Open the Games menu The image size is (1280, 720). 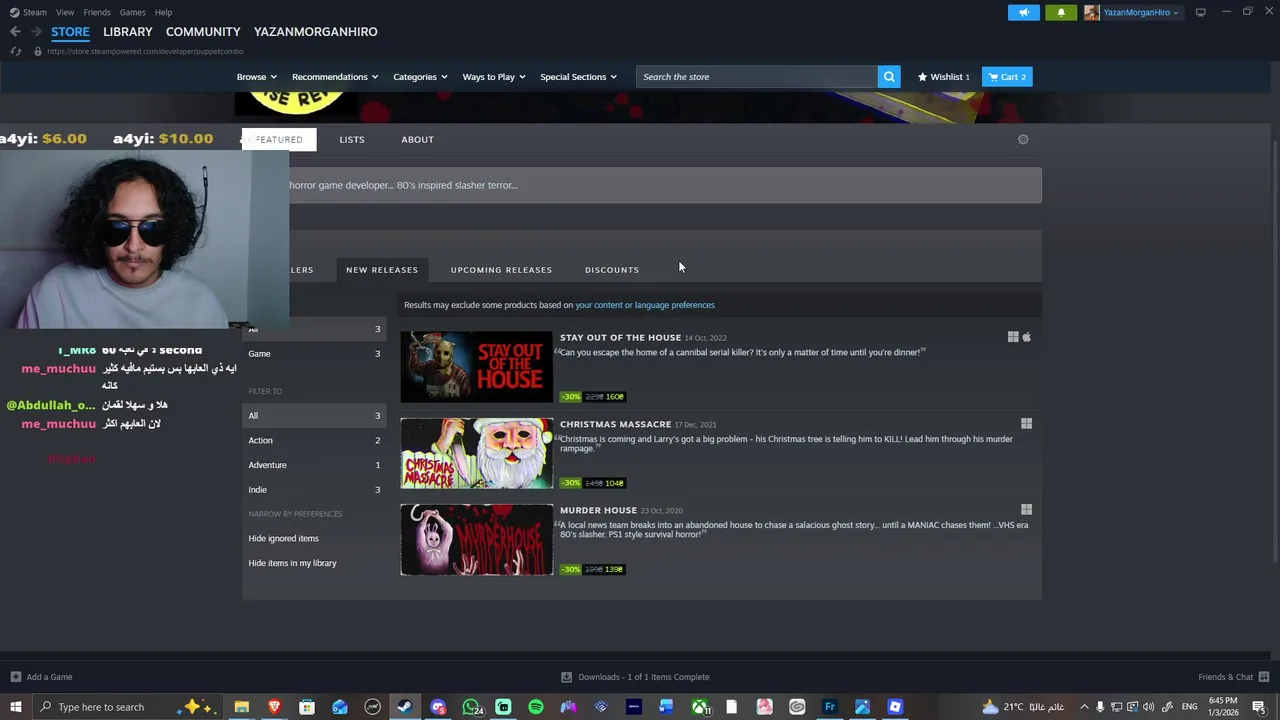tap(132, 12)
